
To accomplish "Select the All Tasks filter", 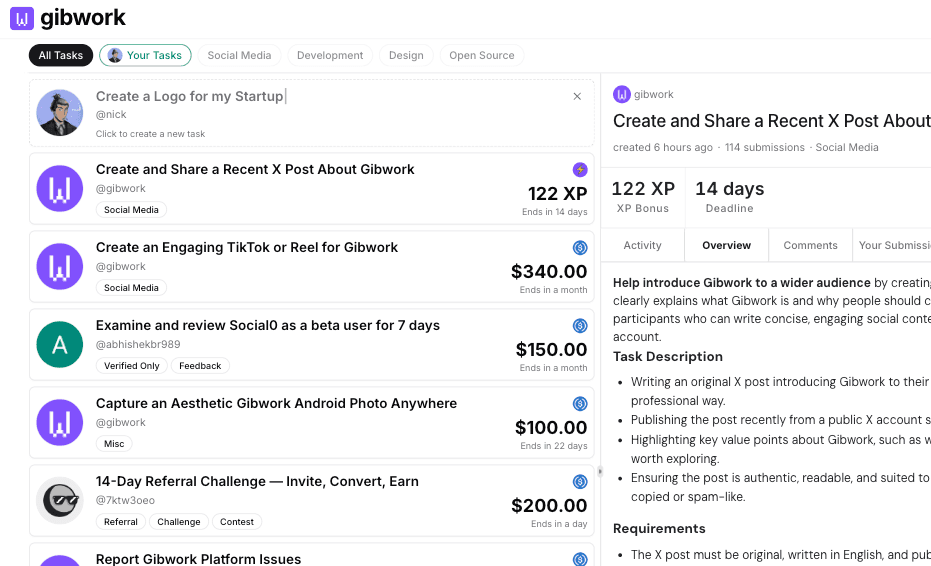I will (61, 55).
